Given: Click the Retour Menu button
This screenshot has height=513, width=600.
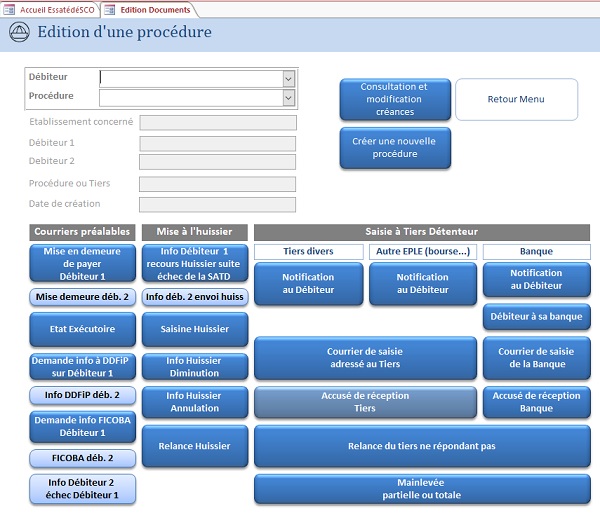Looking at the screenshot, I should [516, 100].
